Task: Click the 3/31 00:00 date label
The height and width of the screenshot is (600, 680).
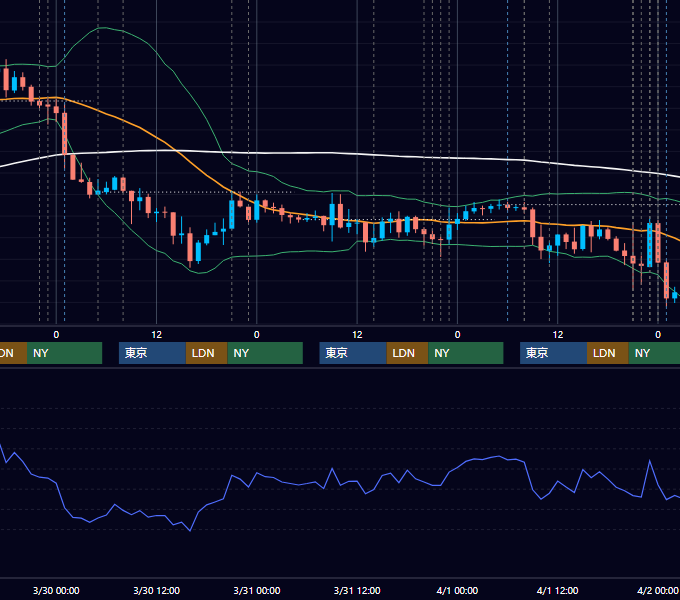Action: point(257,590)
